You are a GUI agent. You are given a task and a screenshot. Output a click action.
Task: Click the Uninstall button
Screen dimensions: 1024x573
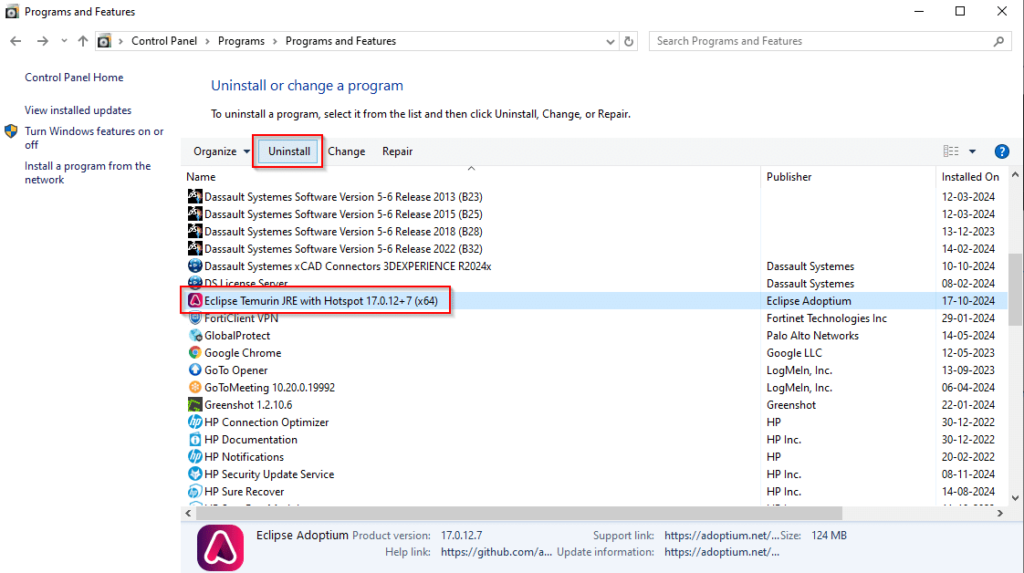[x=289, y=152]
